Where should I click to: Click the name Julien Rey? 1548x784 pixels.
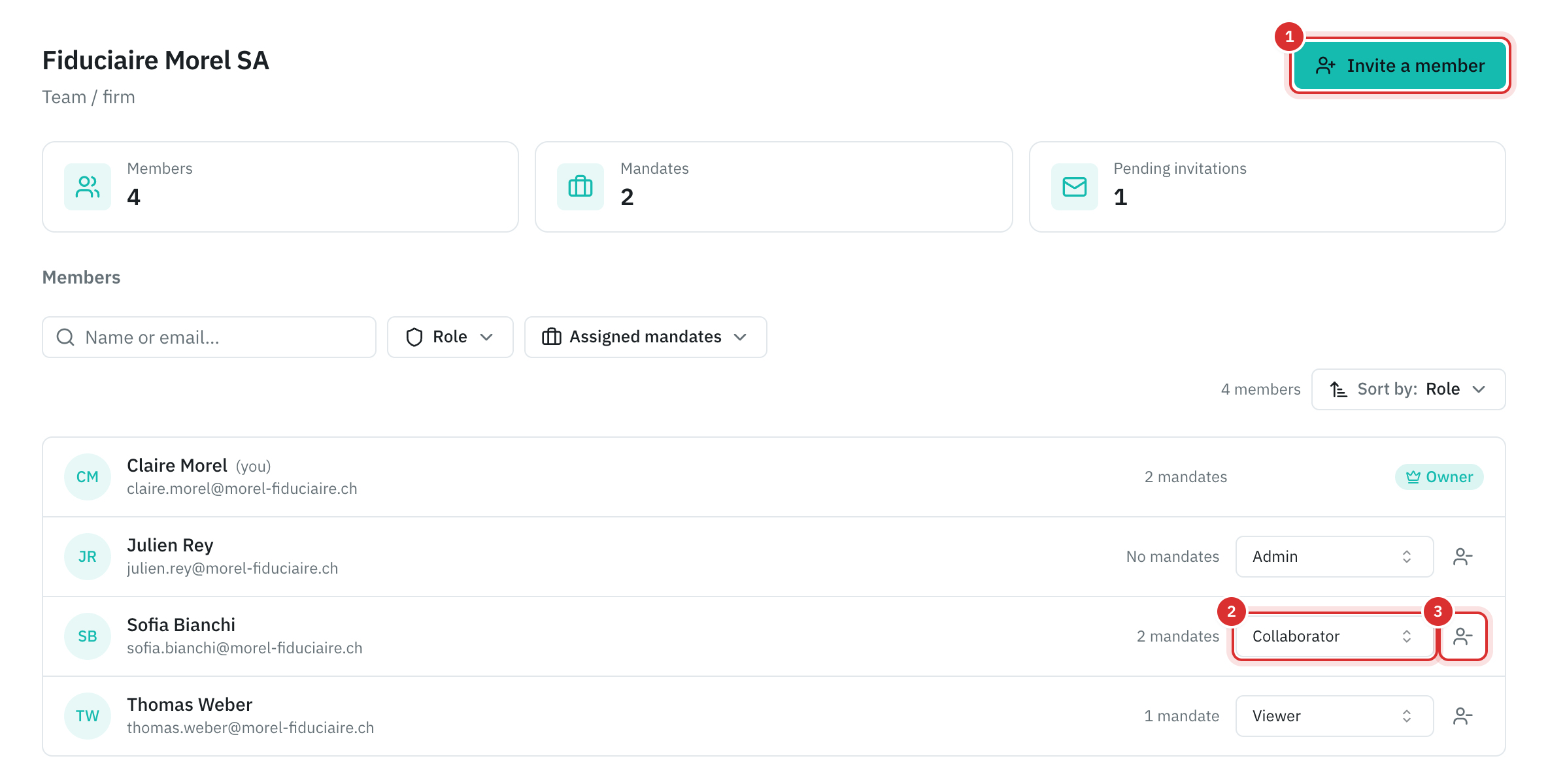point(170,546)
